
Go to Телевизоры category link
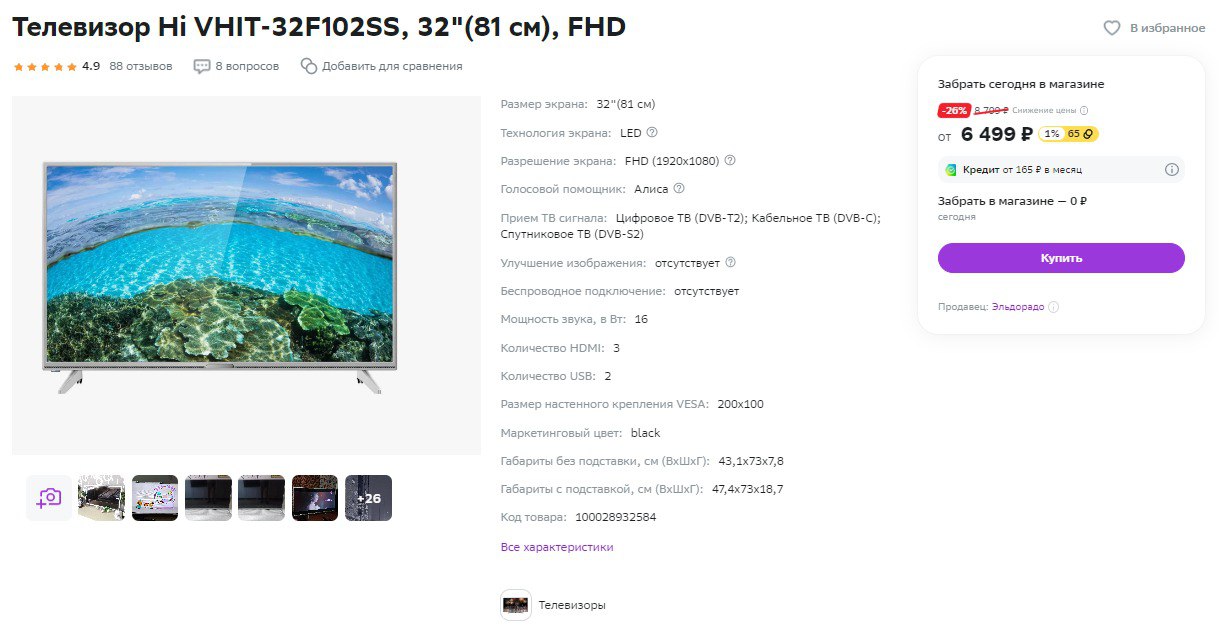pos(572,605)
